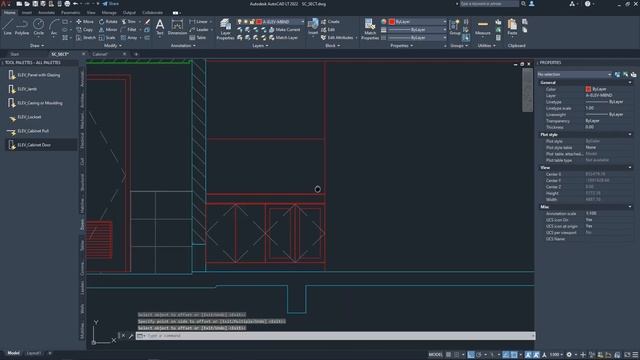Activate the Move command
The image size is (640, 360).
coord(85,22)
